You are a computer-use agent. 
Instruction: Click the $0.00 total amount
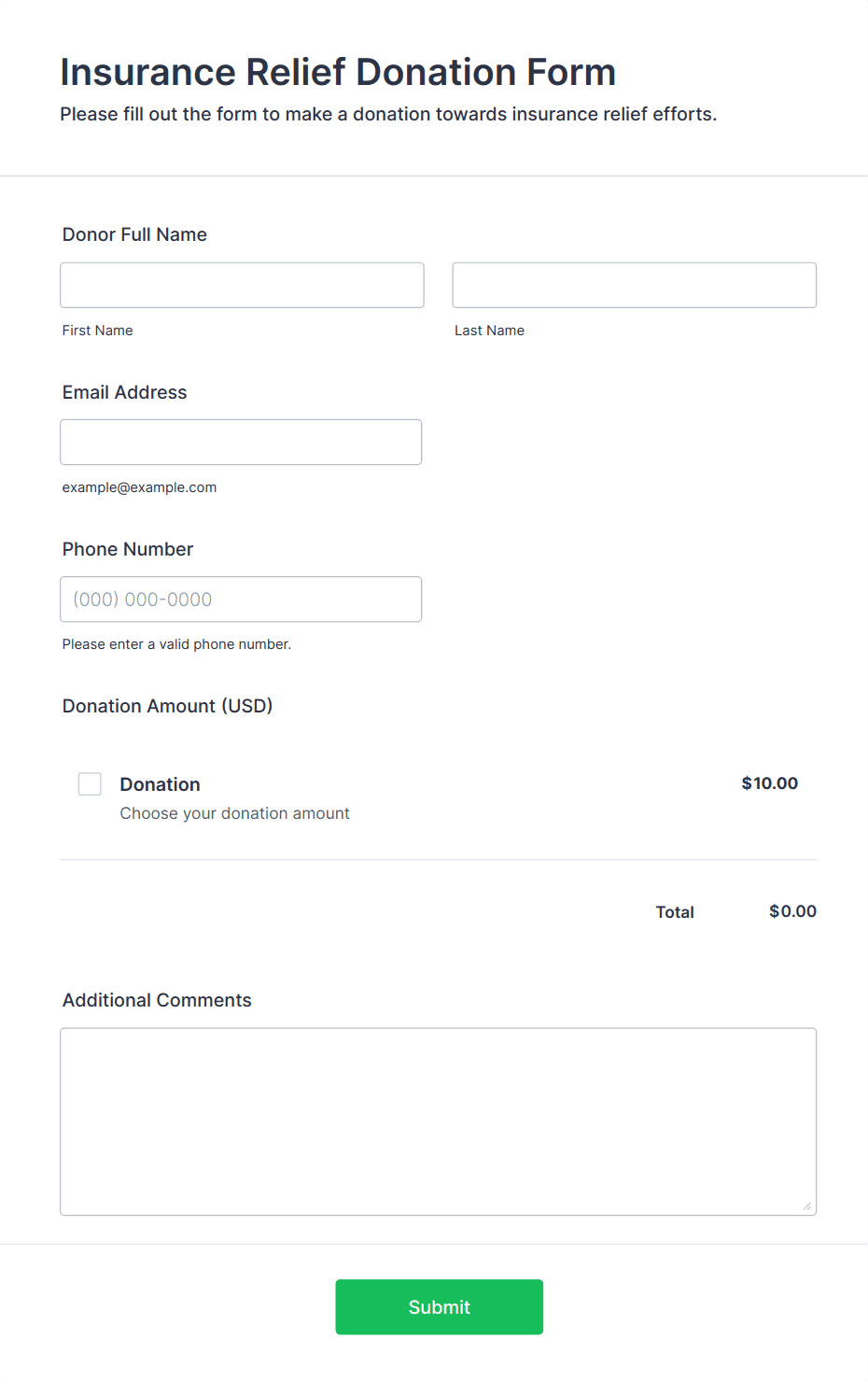coord(792,911)
